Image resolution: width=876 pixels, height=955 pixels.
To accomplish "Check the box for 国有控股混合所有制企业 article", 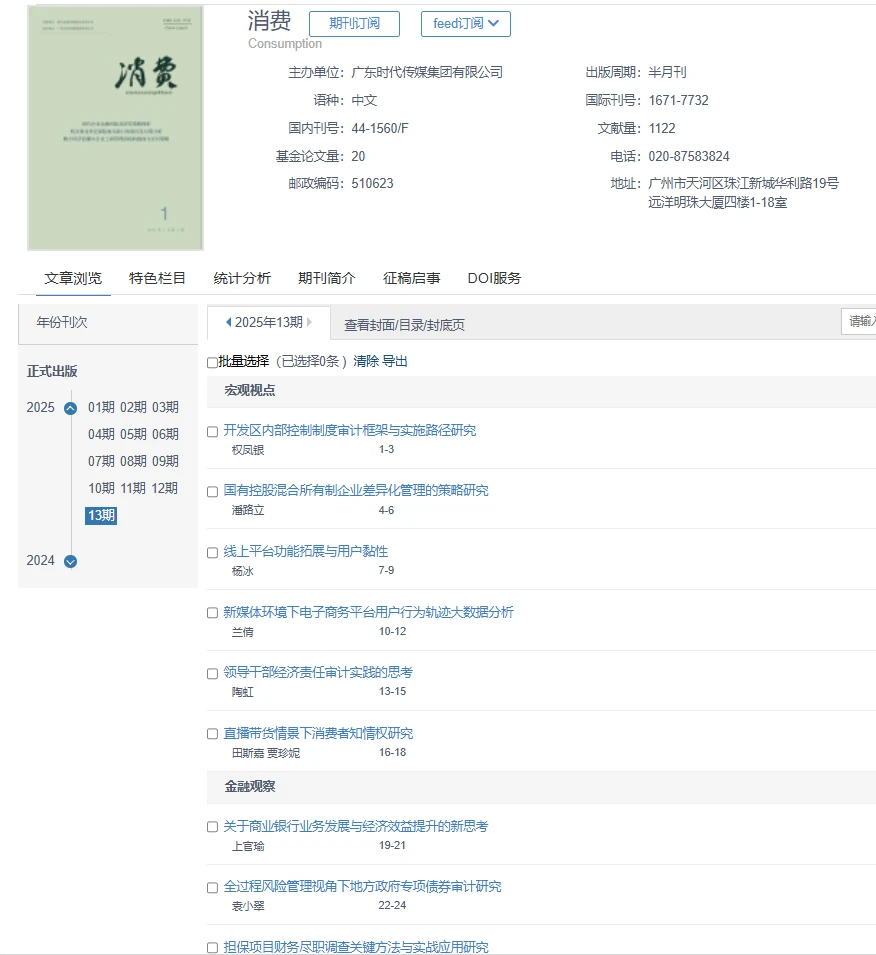I will pyautogui.click(x=213, y=492).
